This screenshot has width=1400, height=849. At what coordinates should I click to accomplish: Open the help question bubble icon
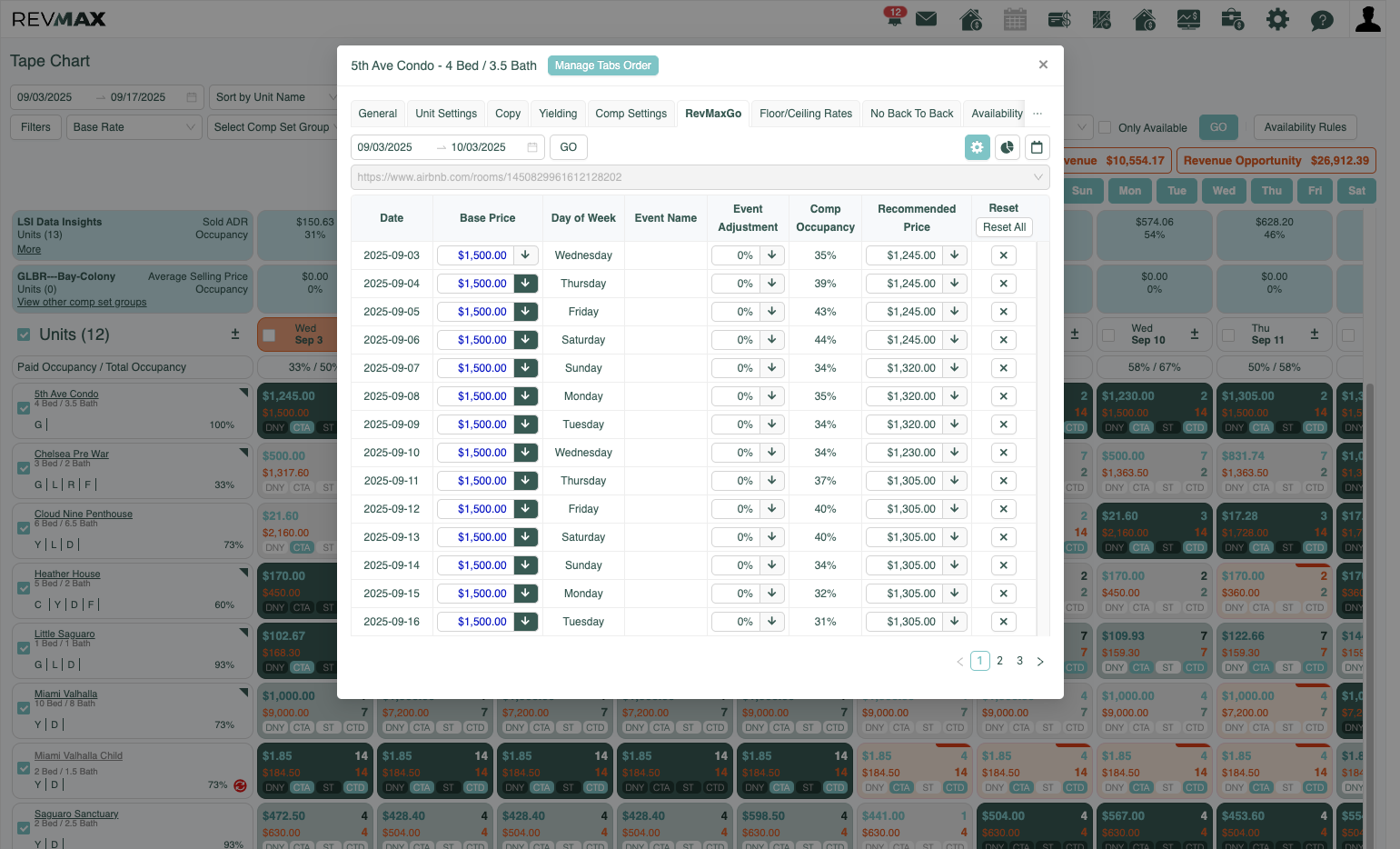(1322, 20)
